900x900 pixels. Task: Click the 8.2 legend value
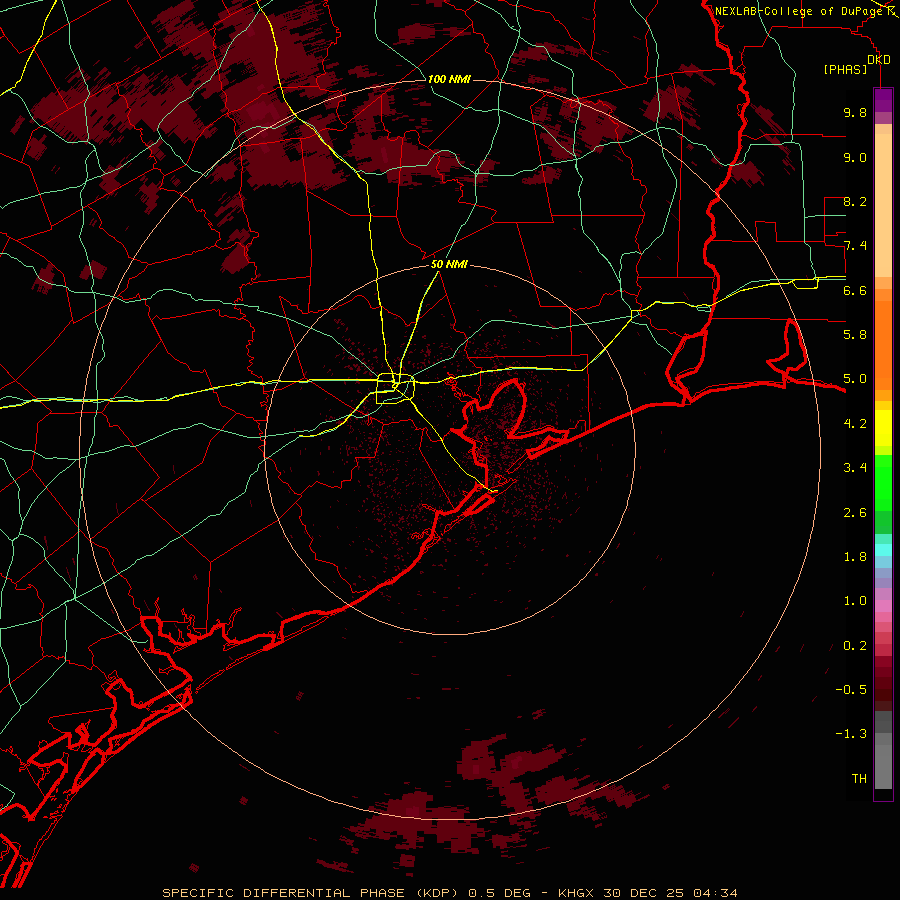pos(855,201)
